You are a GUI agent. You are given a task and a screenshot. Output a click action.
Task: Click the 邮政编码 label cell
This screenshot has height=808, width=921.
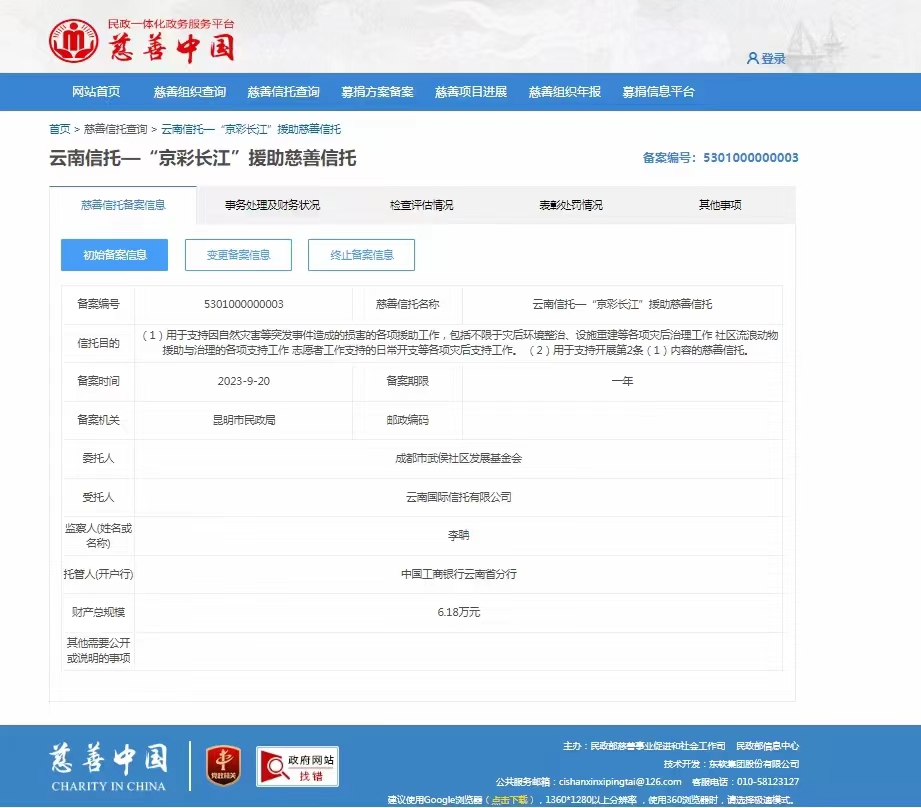(408, 420)
